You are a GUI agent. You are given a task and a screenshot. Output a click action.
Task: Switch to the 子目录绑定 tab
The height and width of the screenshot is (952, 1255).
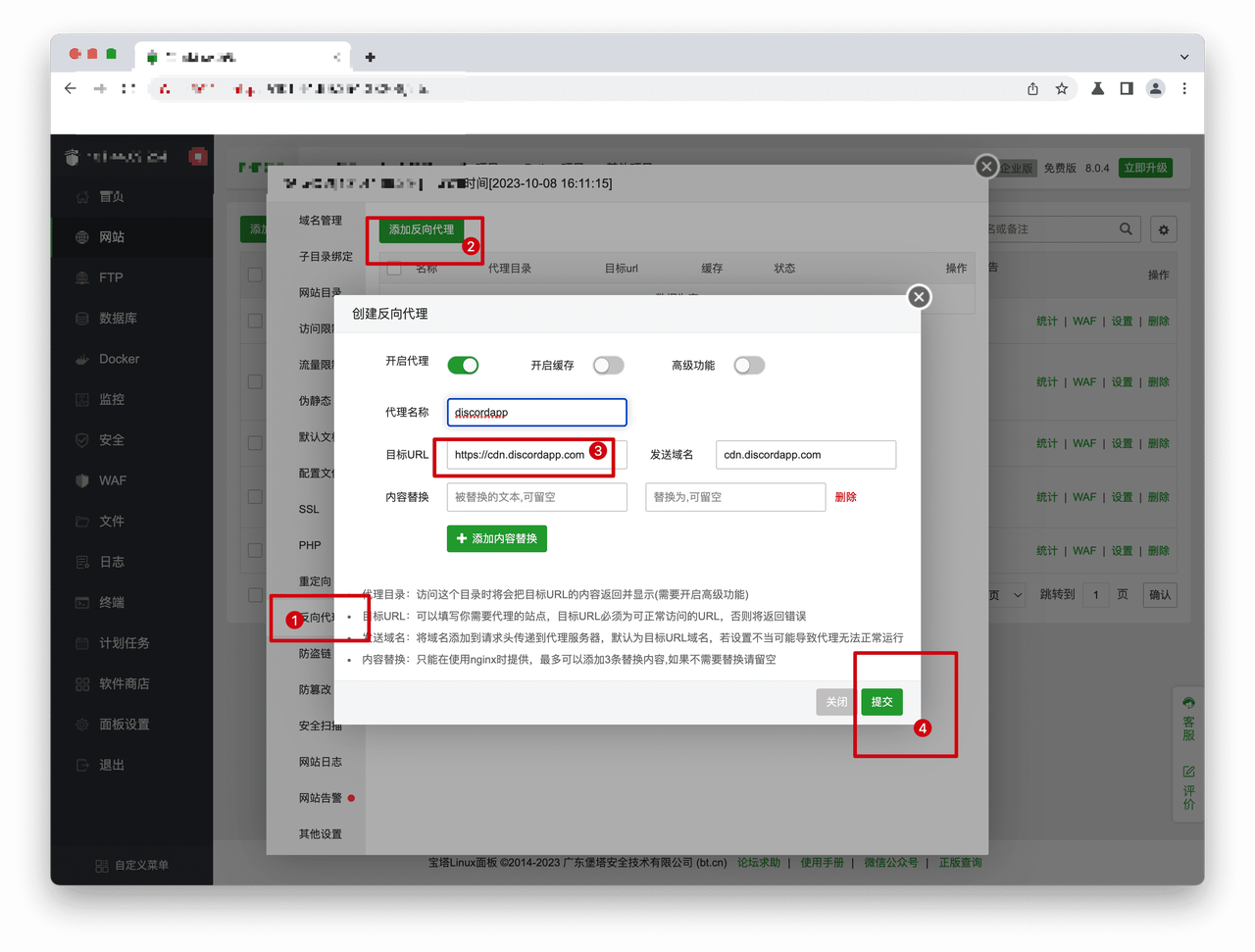[x=326, y=257]
